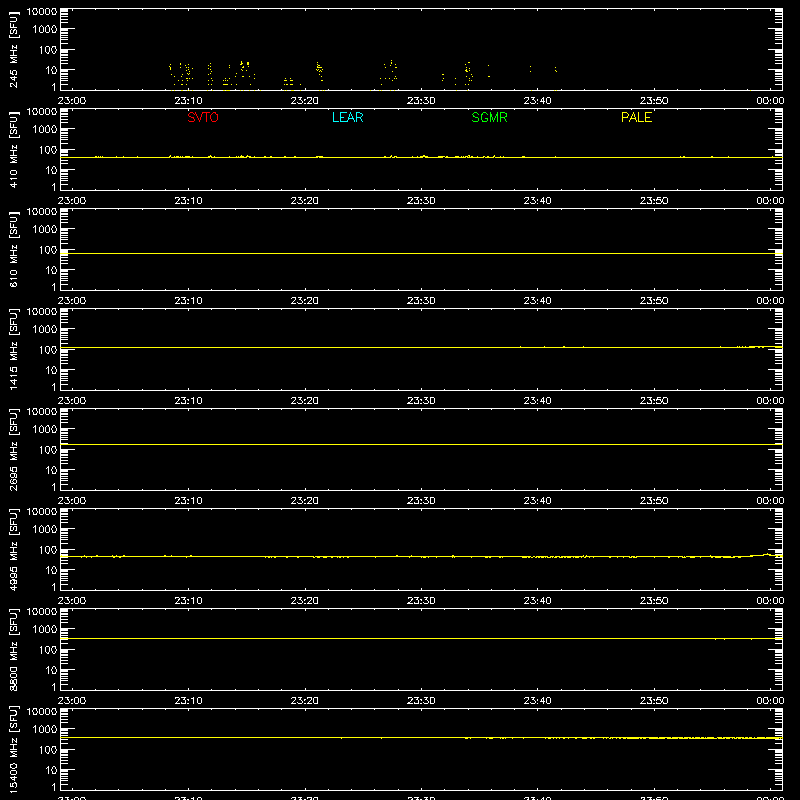Click 00:00 time label under 1415 MHz plot
The width and height of the screenshot is (800, 800).
coord(770,401)
